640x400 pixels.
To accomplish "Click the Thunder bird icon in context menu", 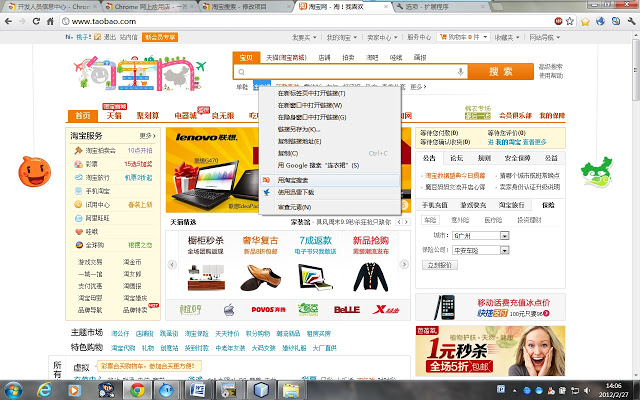I will (267, 192).
